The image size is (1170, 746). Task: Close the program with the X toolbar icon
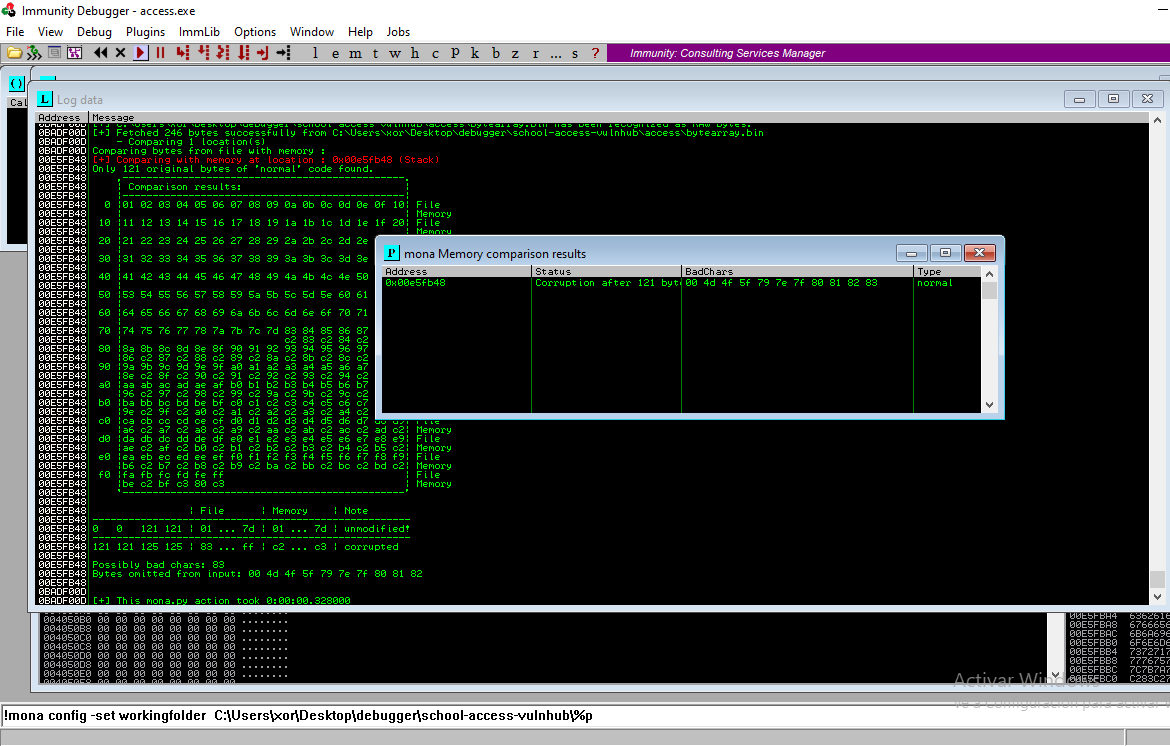pyautogui.click(x=121, y=53)
